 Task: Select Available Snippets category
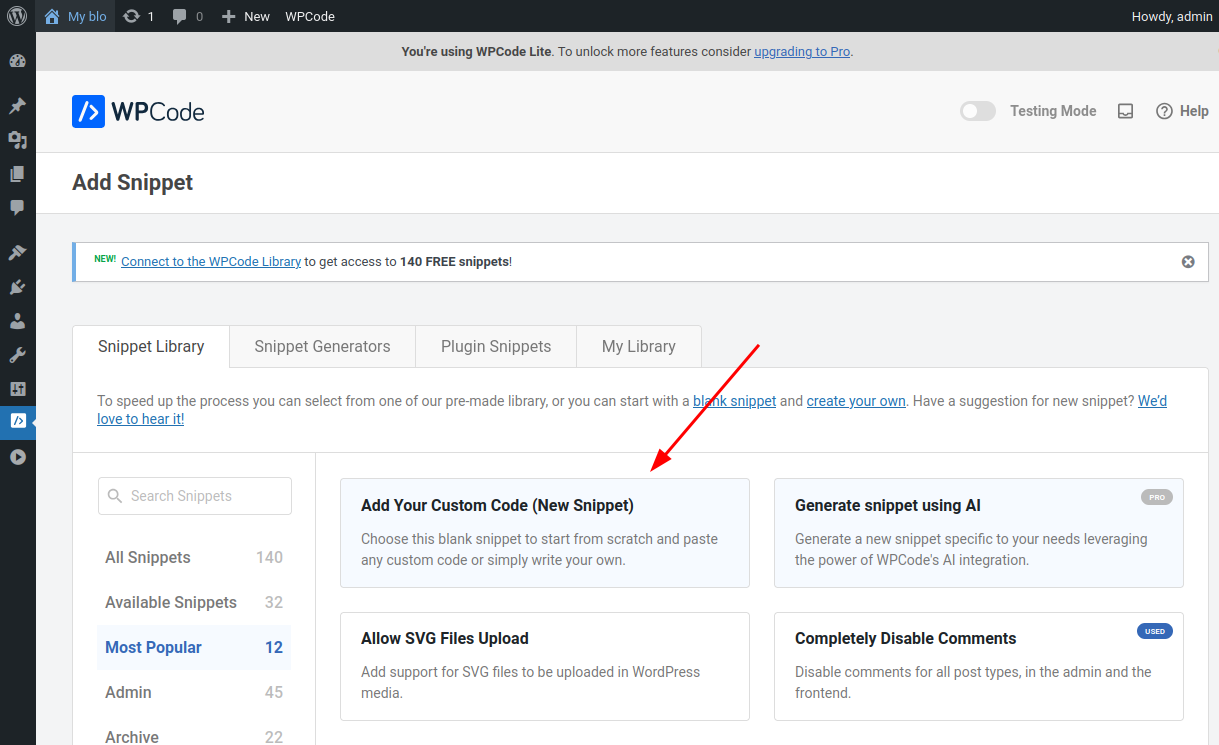(x=194, y=602)
